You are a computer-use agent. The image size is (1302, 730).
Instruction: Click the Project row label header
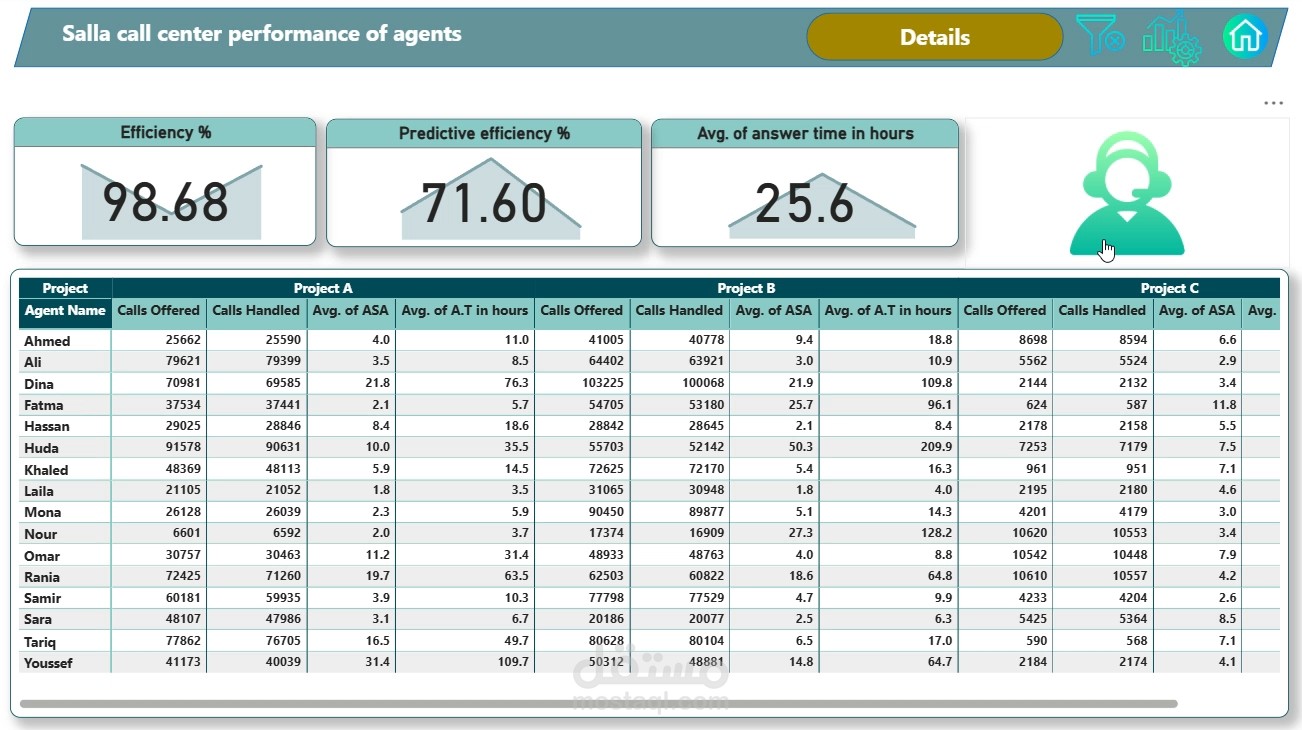(65, 288)
